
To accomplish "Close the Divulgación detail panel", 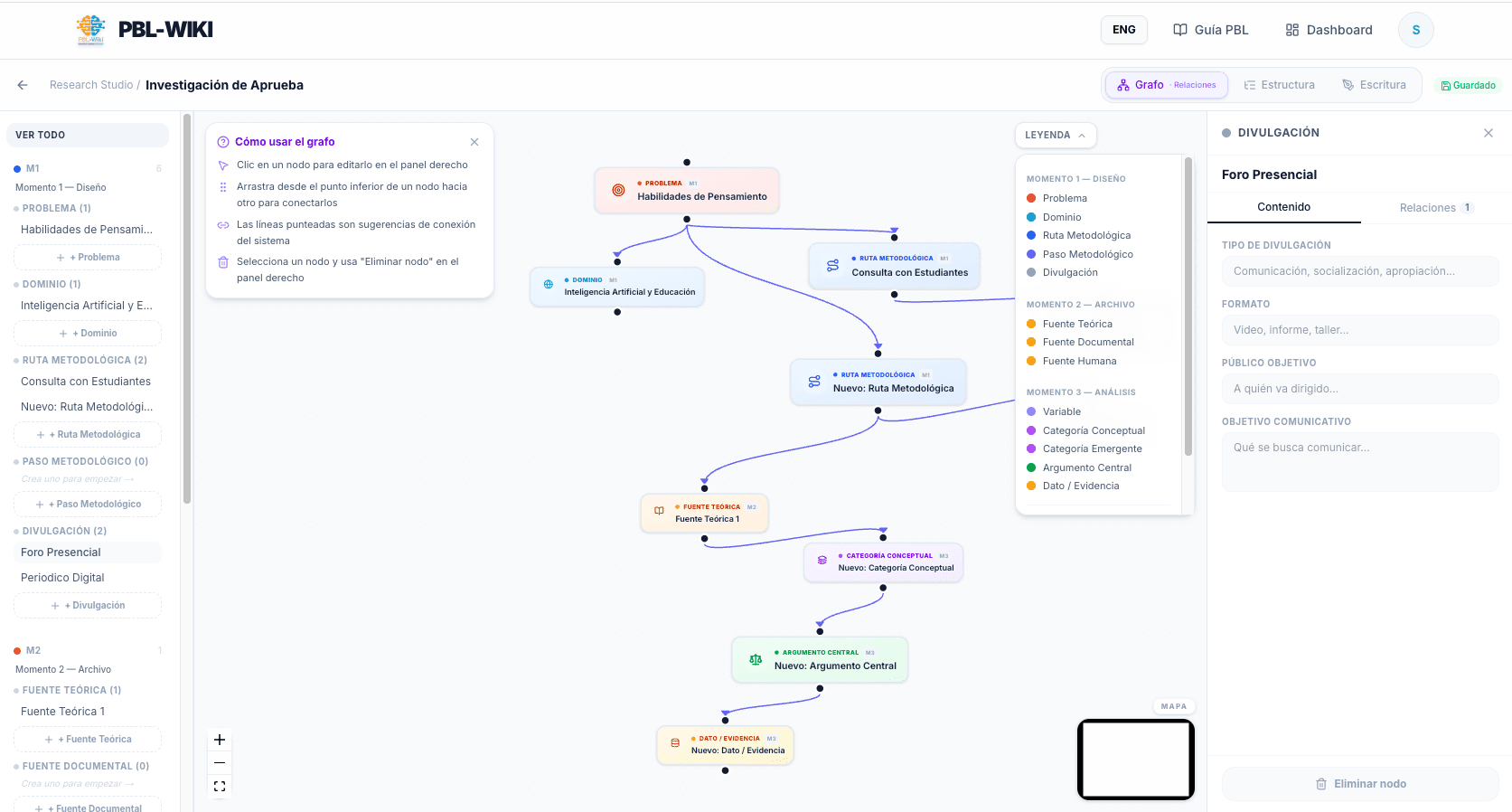I will click(x=1489, y=133).
